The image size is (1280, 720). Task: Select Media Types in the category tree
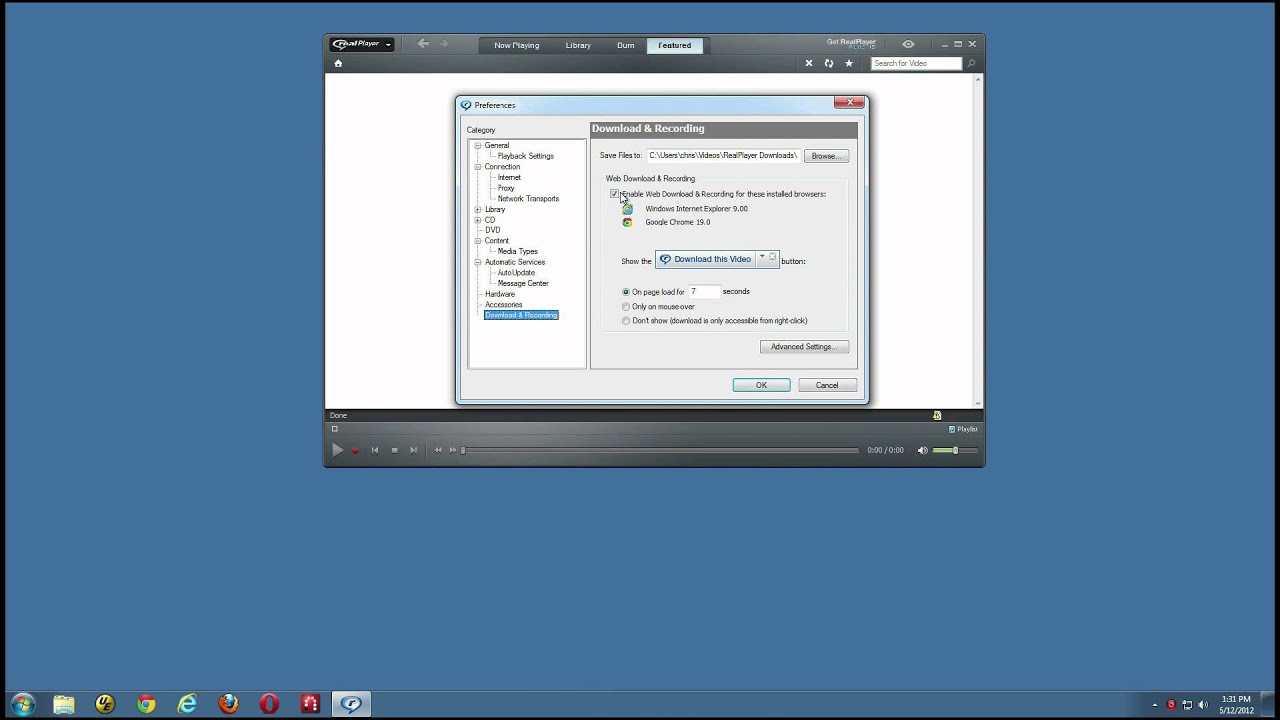[x=517, y=251]
